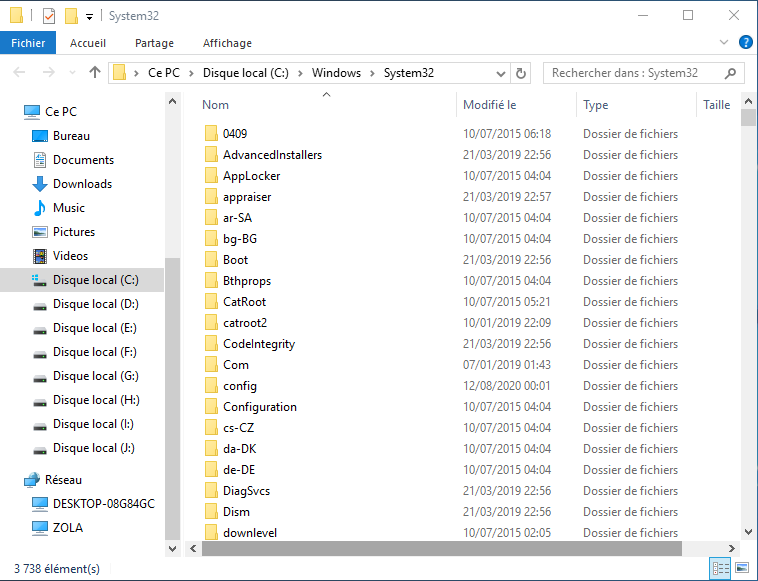Sort by the Type column header
Screen dimensions: 758x581
[x=596, y=105]
